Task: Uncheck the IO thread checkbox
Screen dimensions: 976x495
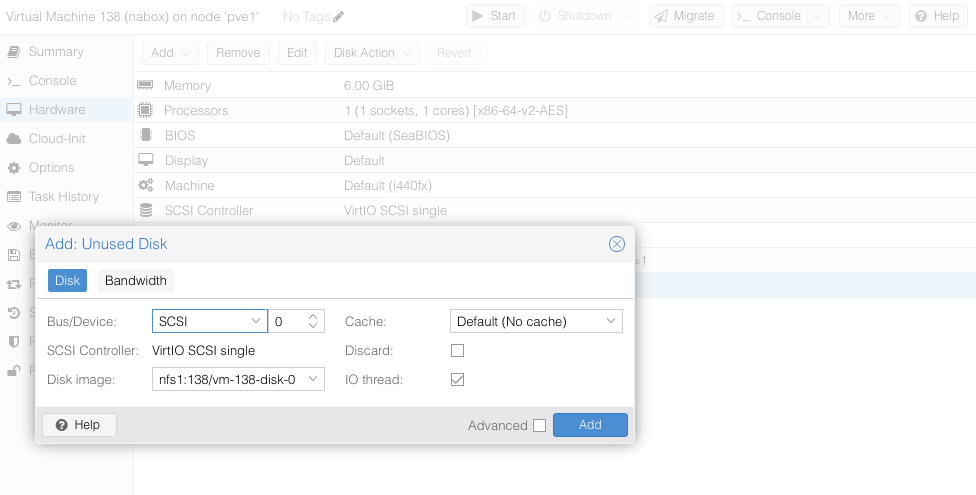Action: click(x=458, y=379)
